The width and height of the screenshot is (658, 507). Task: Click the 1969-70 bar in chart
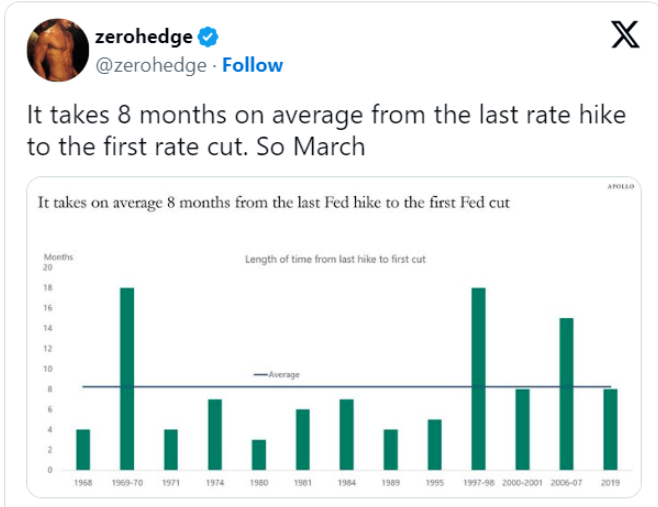click(x=127, y=378)
